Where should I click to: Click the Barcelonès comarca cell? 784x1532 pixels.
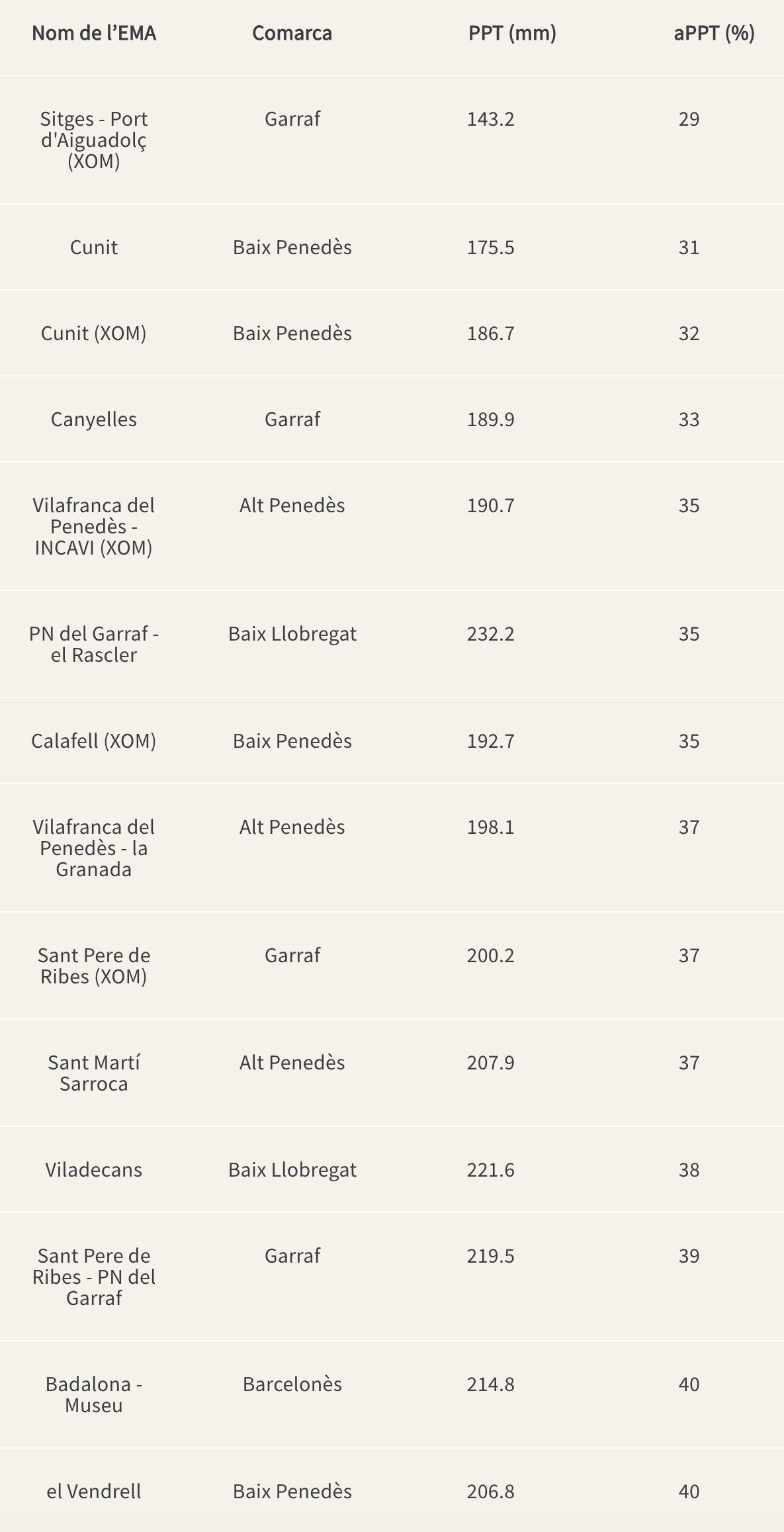[x=292, y=1384]
